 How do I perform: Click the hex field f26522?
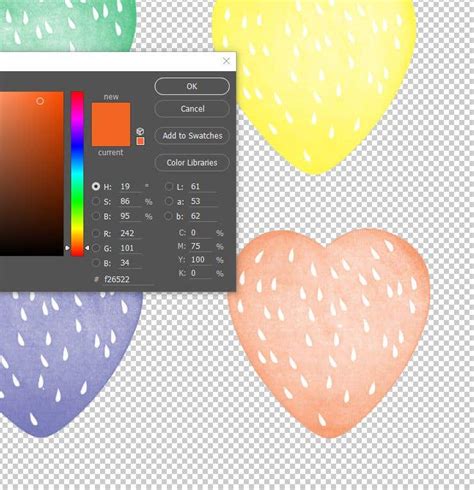pos(128,279)
